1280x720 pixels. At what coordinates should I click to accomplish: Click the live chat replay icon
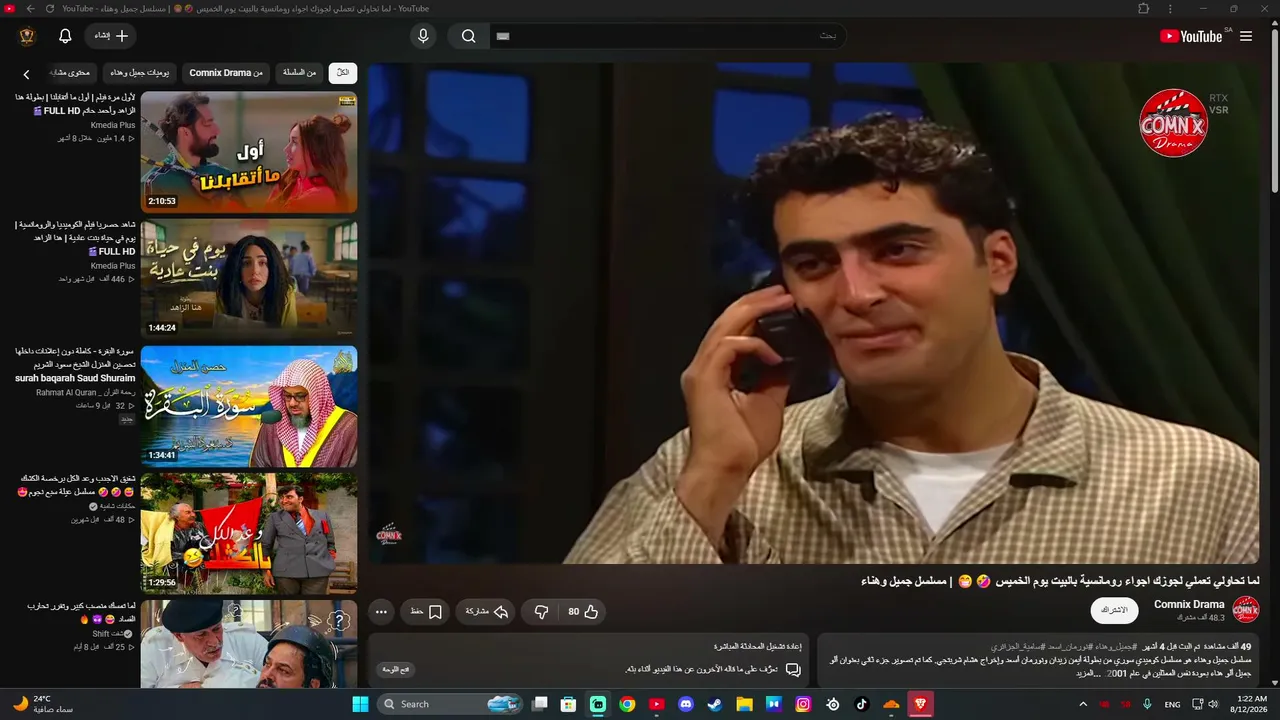coord(793,669)
